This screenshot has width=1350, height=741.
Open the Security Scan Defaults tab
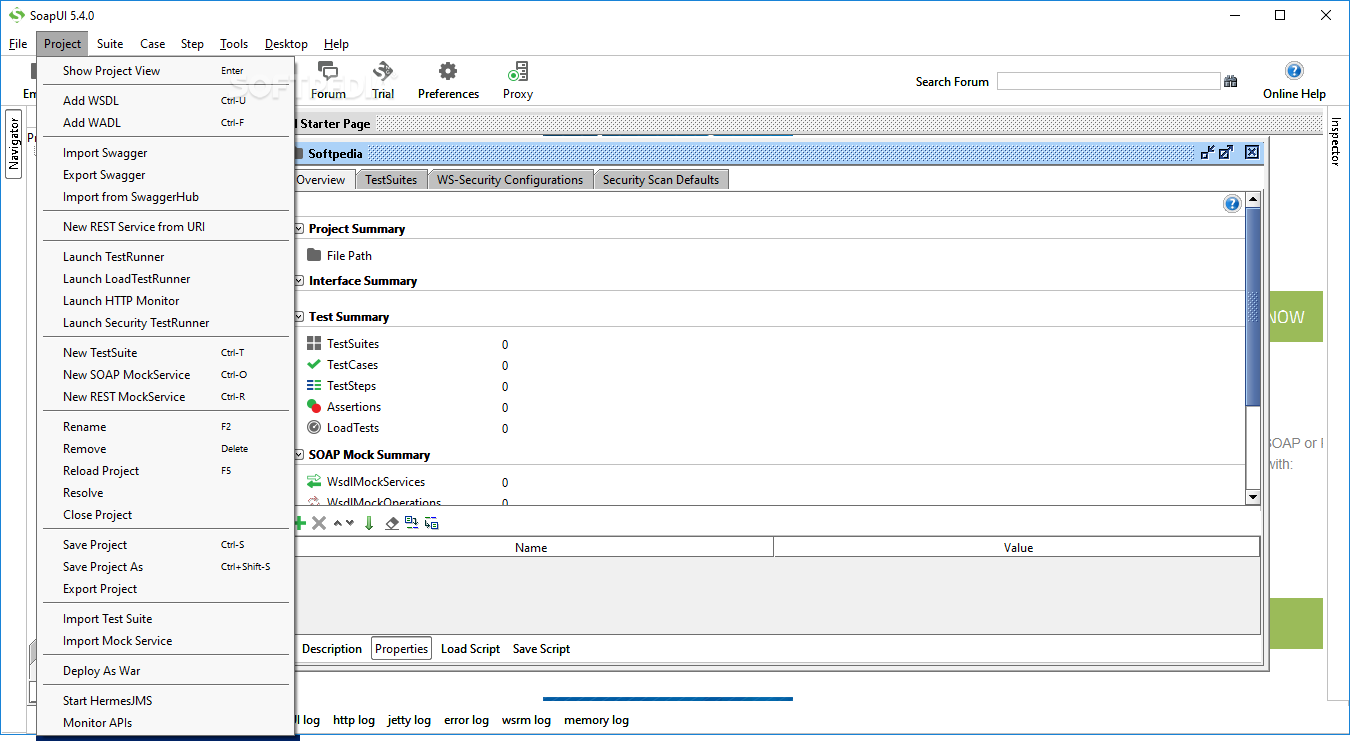[661, 179]
